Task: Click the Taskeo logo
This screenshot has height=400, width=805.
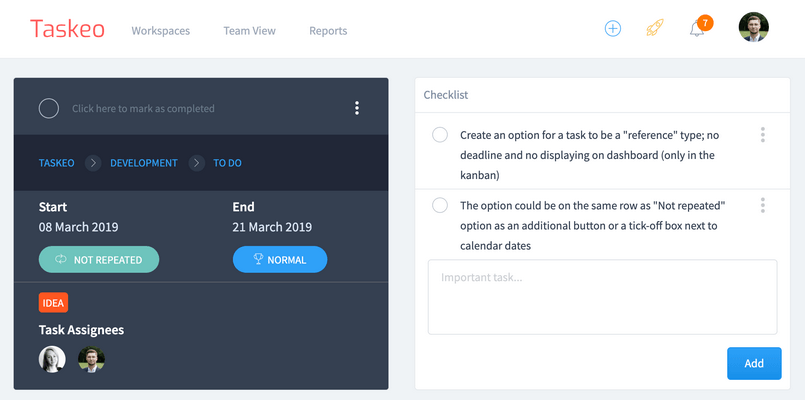Action: pyautogui.click(x=67, y=29)
